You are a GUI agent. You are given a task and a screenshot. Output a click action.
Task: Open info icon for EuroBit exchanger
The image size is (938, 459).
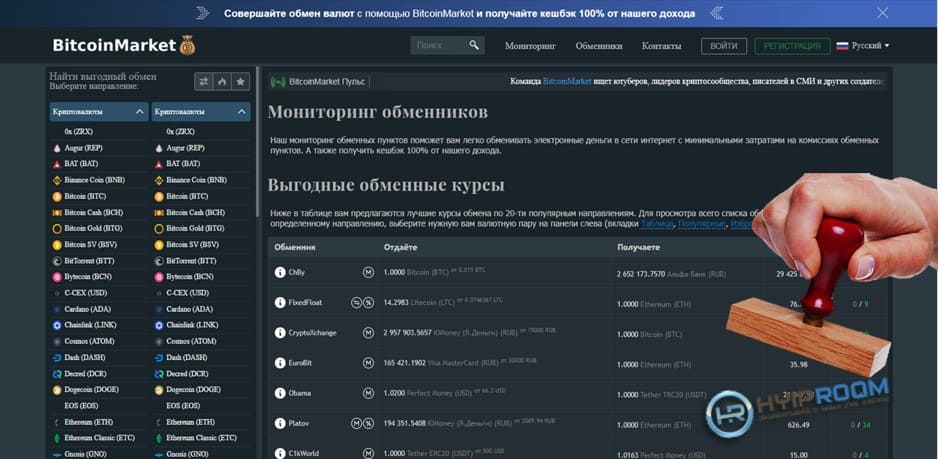(279, 363)
